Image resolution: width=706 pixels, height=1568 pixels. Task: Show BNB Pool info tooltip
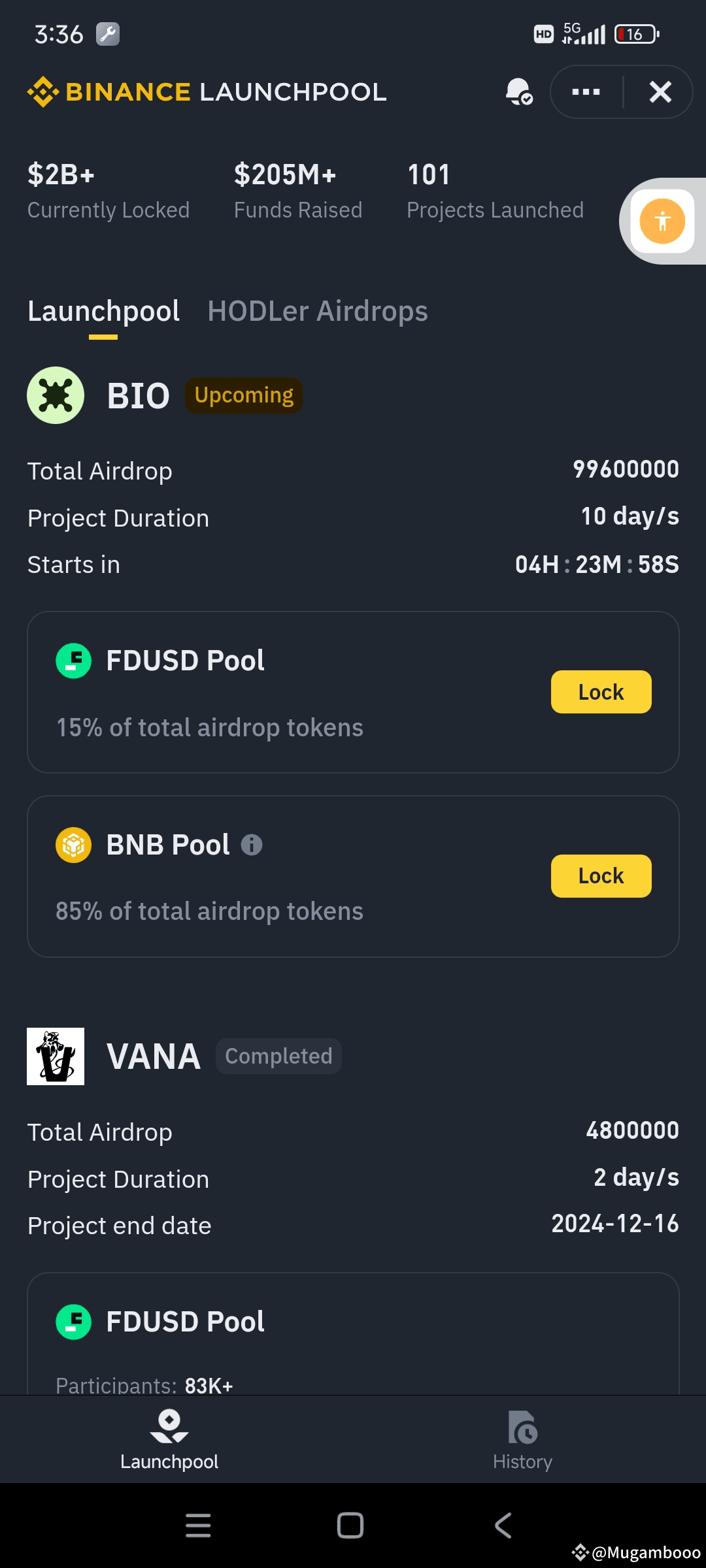(252, 845)
